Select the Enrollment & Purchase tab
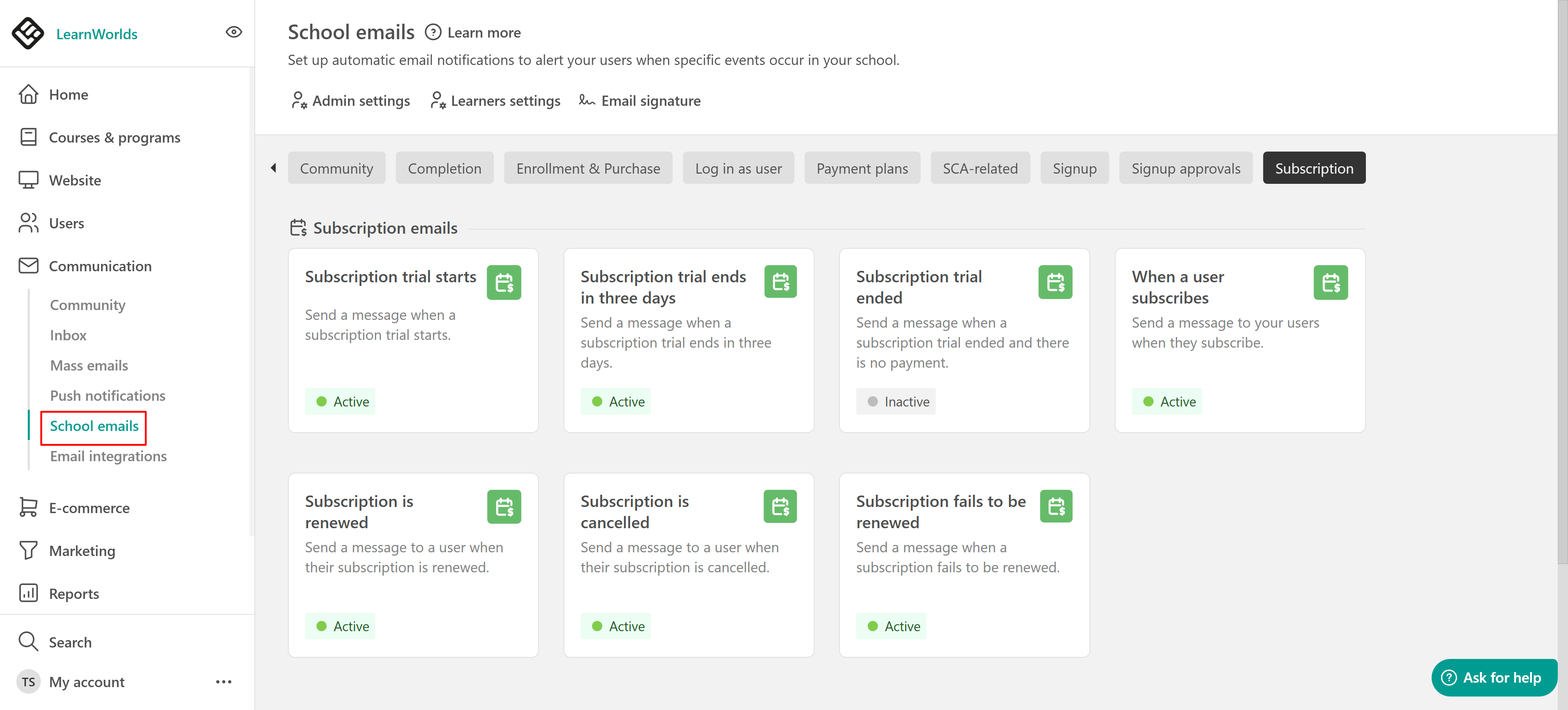 tap(588, 168)
